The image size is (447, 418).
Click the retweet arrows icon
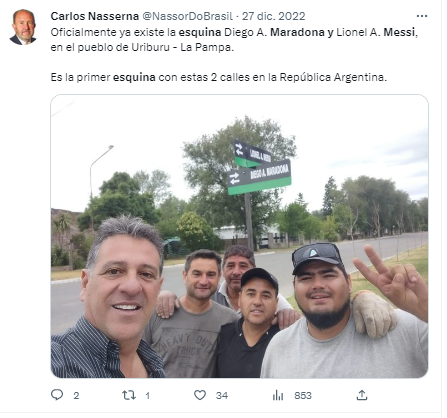(x=129, y=395)
